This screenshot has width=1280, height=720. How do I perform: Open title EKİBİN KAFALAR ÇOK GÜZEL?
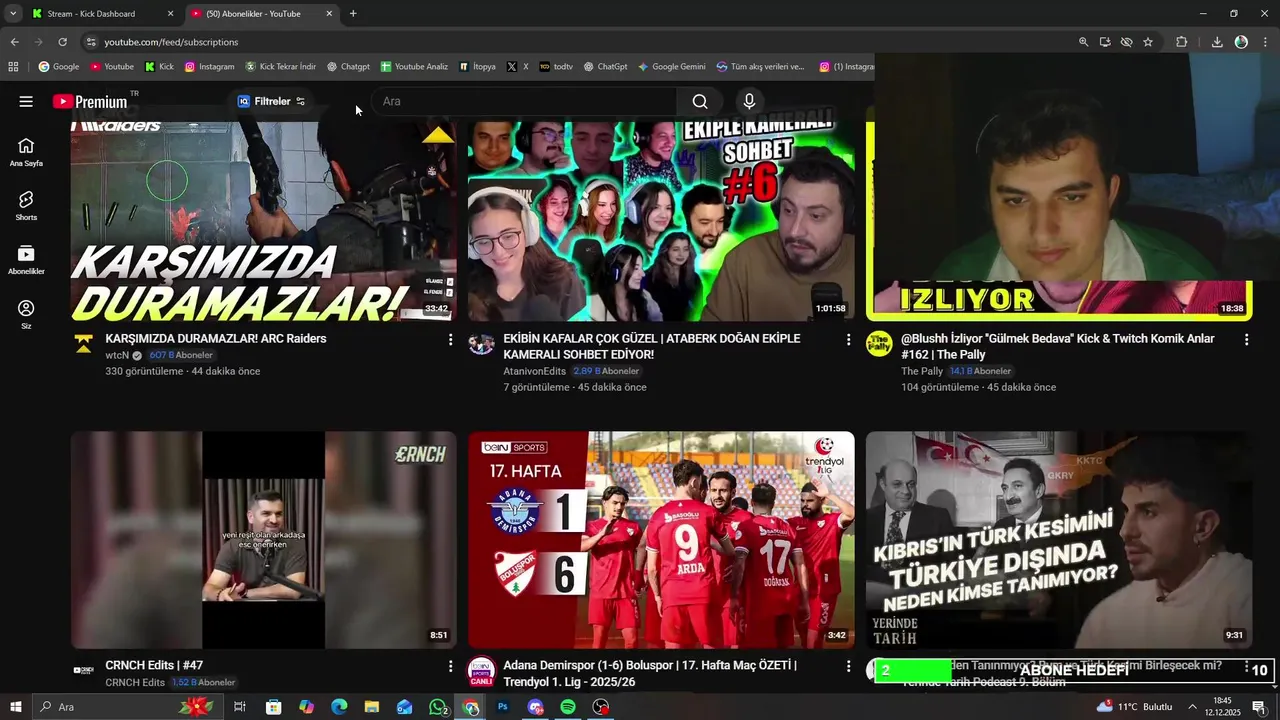coord(652,347)
